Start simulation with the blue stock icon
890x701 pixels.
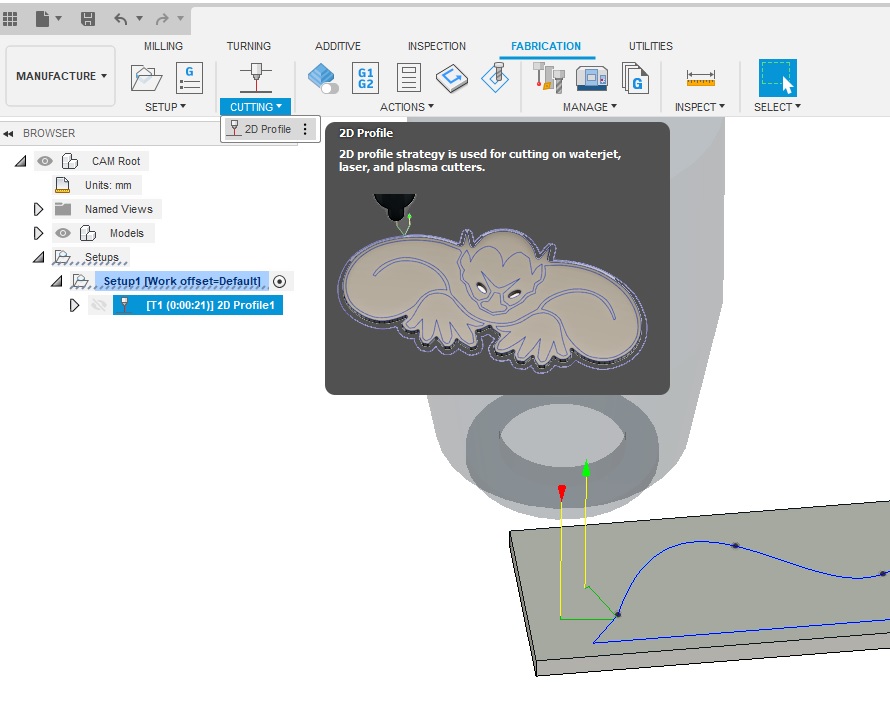pos(322,78)
